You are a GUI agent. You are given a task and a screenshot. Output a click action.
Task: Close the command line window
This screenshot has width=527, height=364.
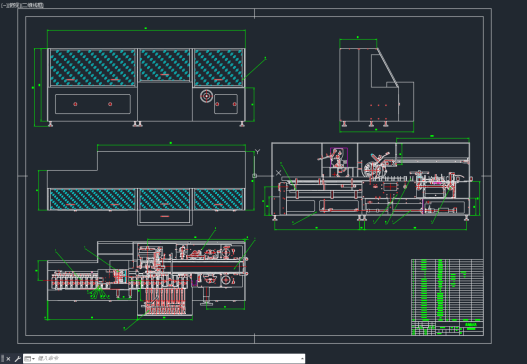pos(8,359)
